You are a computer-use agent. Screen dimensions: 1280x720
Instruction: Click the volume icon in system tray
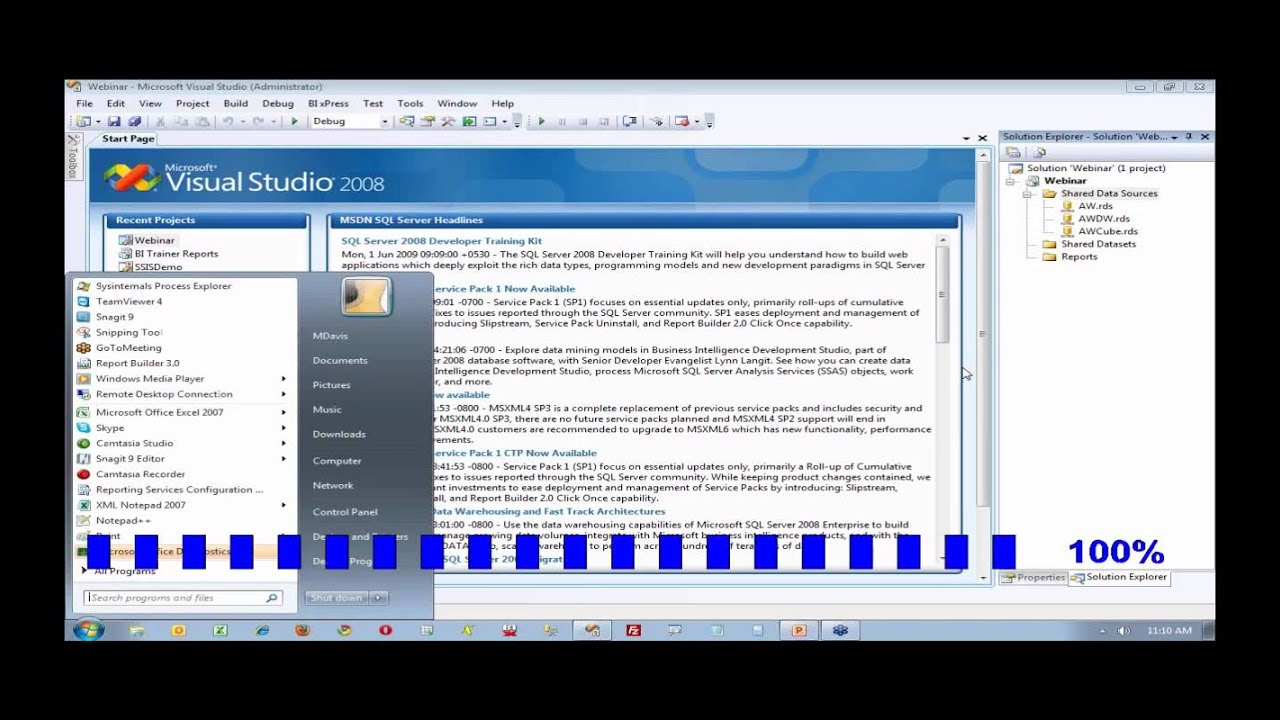coord(1123,631)
